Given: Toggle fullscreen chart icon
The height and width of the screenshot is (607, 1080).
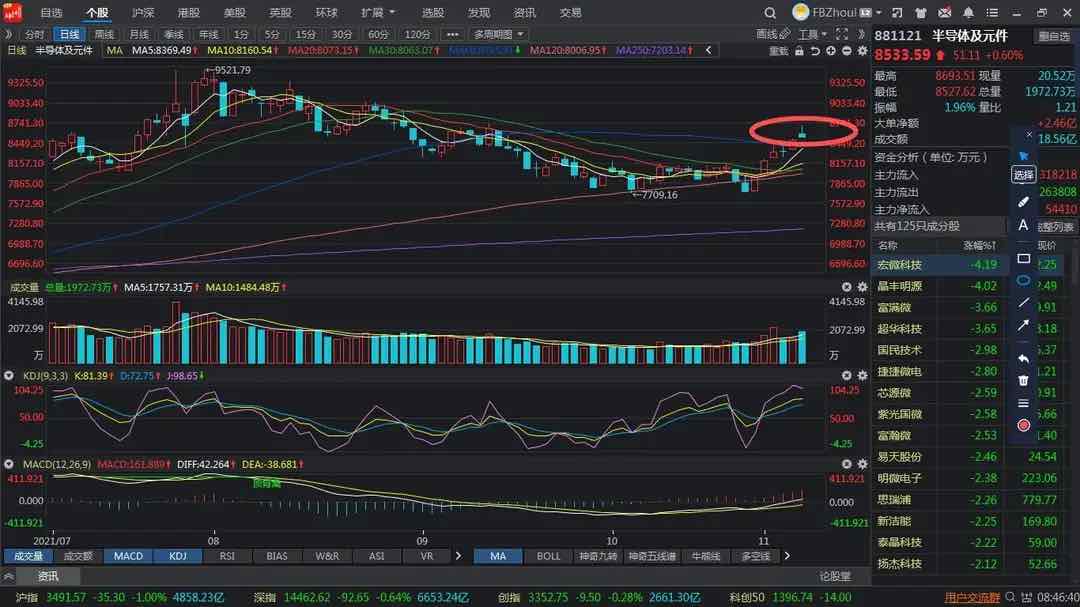Looking at the screenshot, I should pyautogui.click(x=842, y=34).
